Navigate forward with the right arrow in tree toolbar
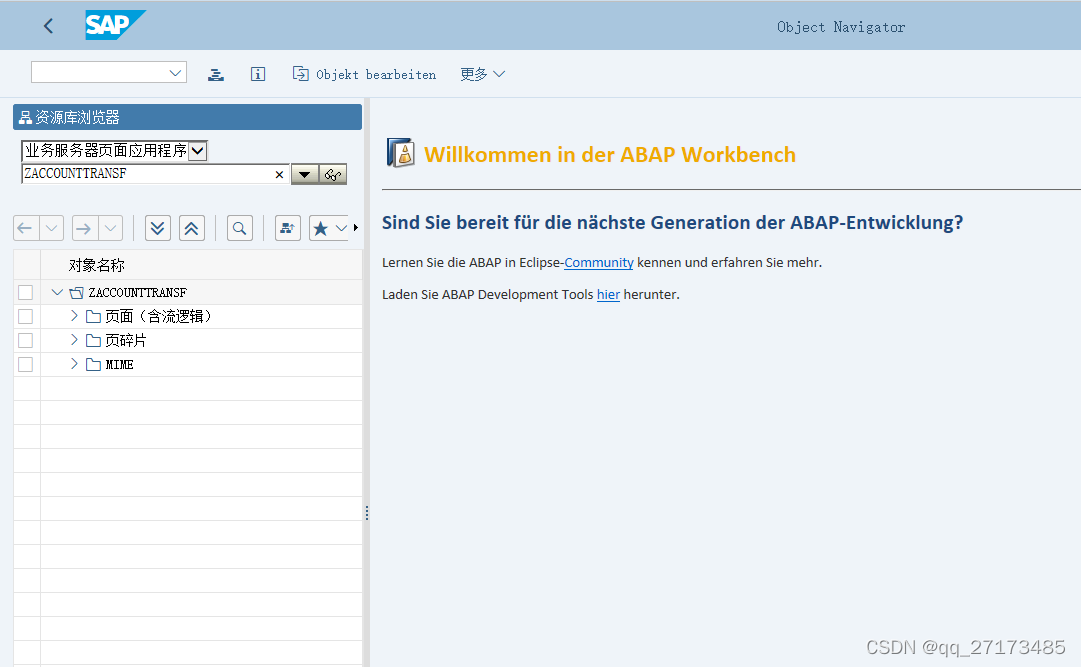Viewport: 1081px width, 667px height. 85,228
